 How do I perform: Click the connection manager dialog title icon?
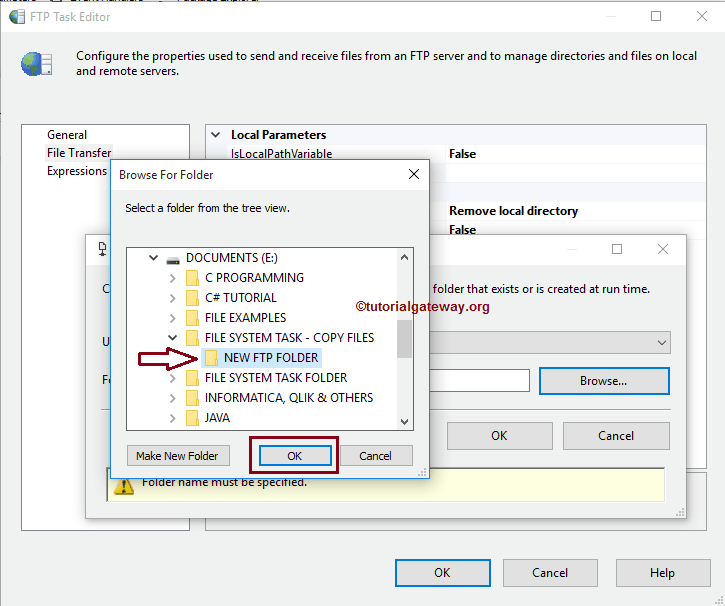pyautogui.click(x=103, y=249)
